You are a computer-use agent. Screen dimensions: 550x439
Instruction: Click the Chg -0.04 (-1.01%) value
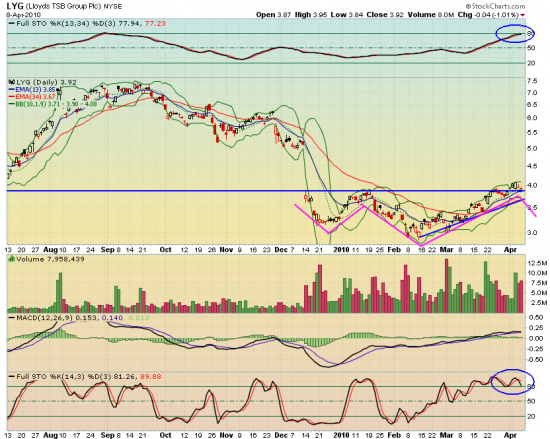click(488, 15)
